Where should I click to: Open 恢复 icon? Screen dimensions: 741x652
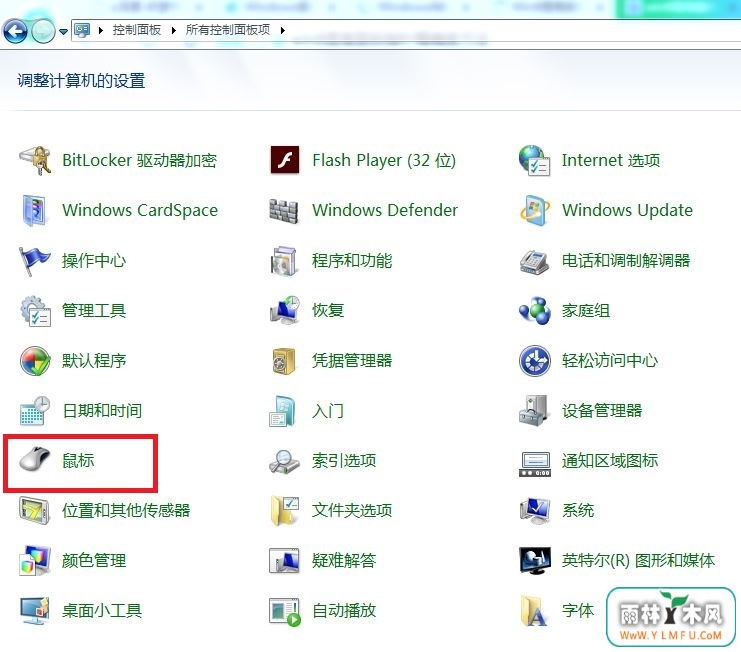[284, 310]
